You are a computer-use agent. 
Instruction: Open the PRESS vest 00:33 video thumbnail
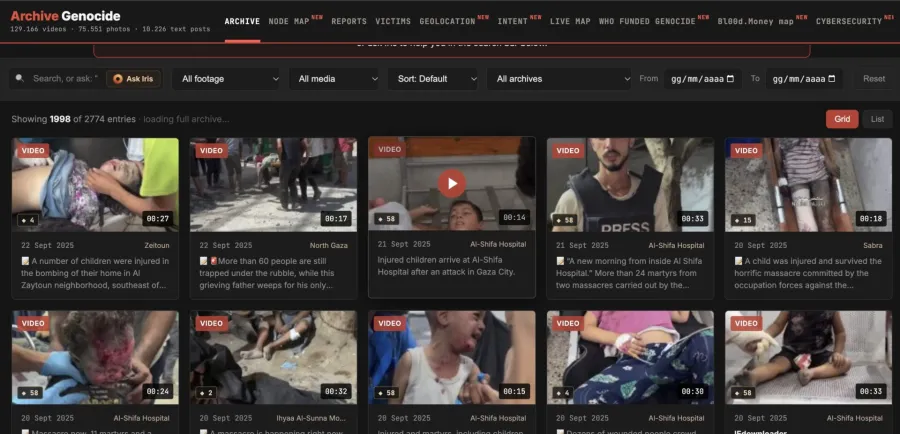tap(630, 184)
